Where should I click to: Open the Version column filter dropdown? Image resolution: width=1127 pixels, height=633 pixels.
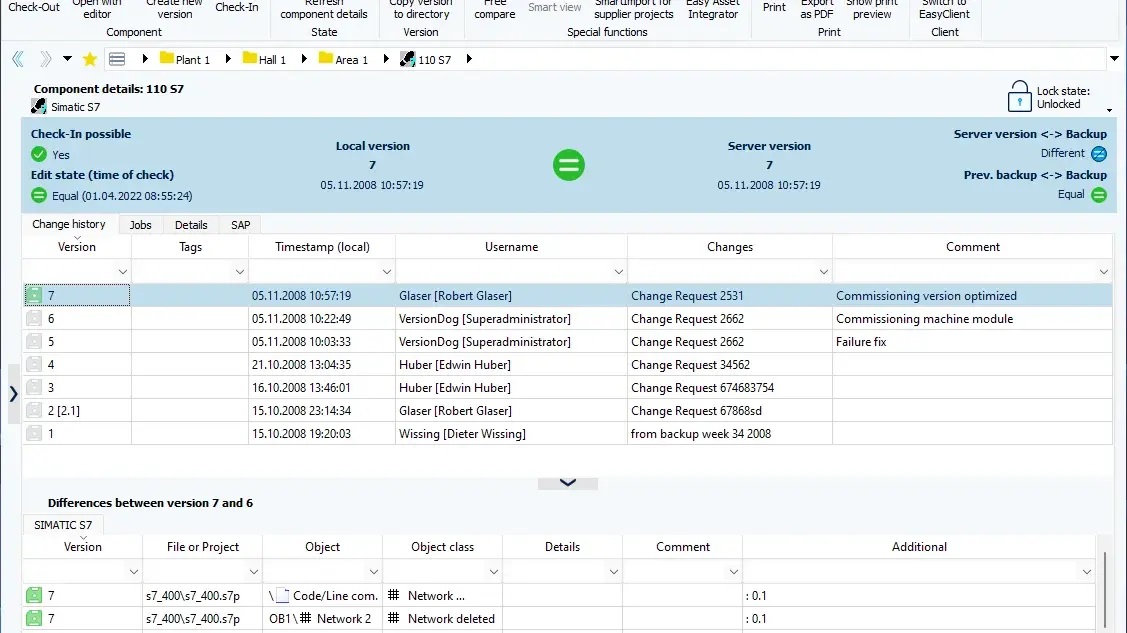pos(123,272)
